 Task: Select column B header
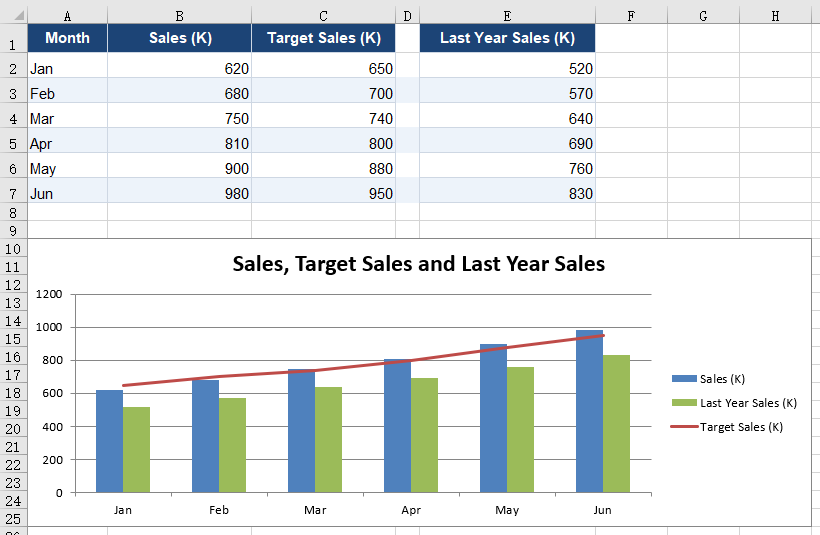[179, 16]
